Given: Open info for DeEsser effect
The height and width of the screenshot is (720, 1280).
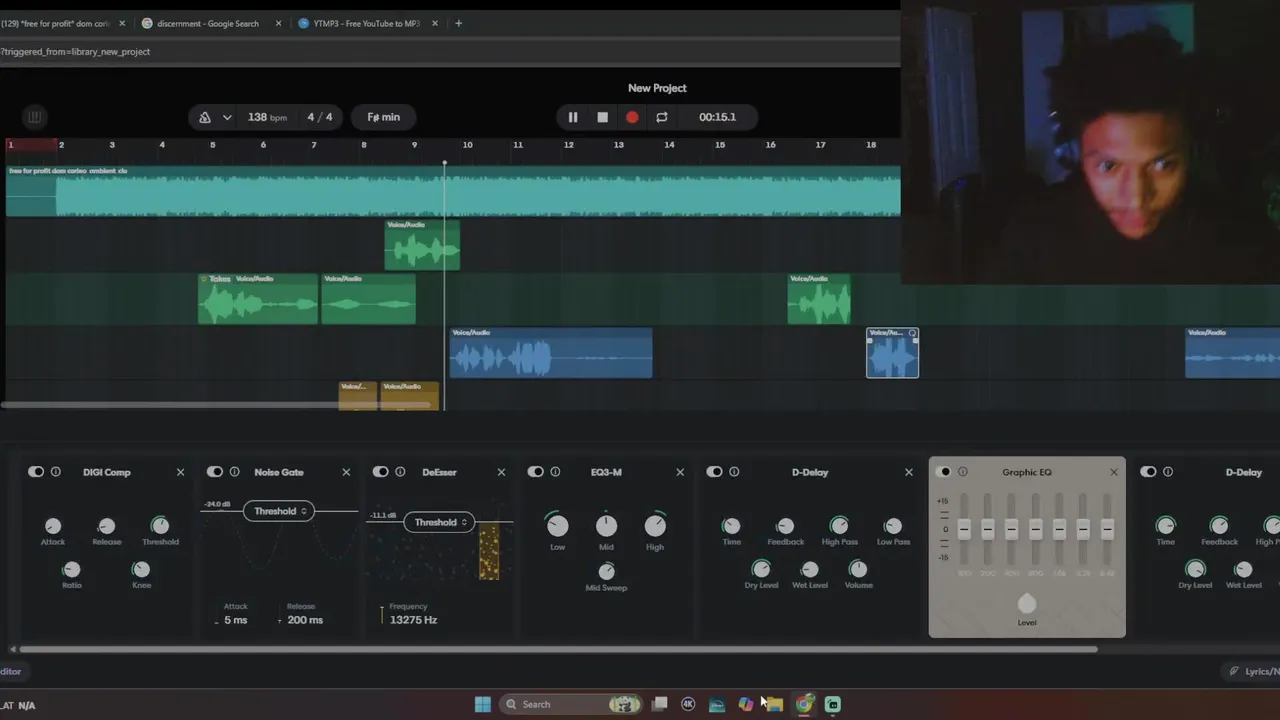Looking at the screenshot, I should [x=400, y=472].
